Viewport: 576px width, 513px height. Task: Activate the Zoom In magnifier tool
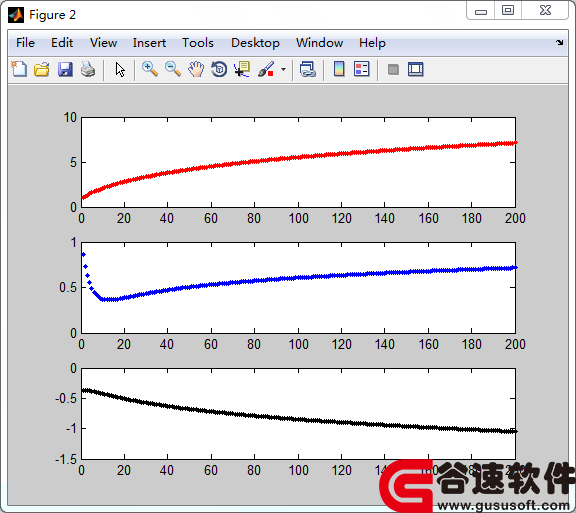click(150, 69)
